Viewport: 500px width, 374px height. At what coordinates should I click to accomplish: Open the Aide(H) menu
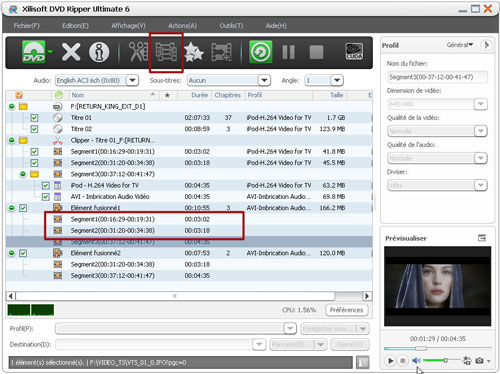276,26
